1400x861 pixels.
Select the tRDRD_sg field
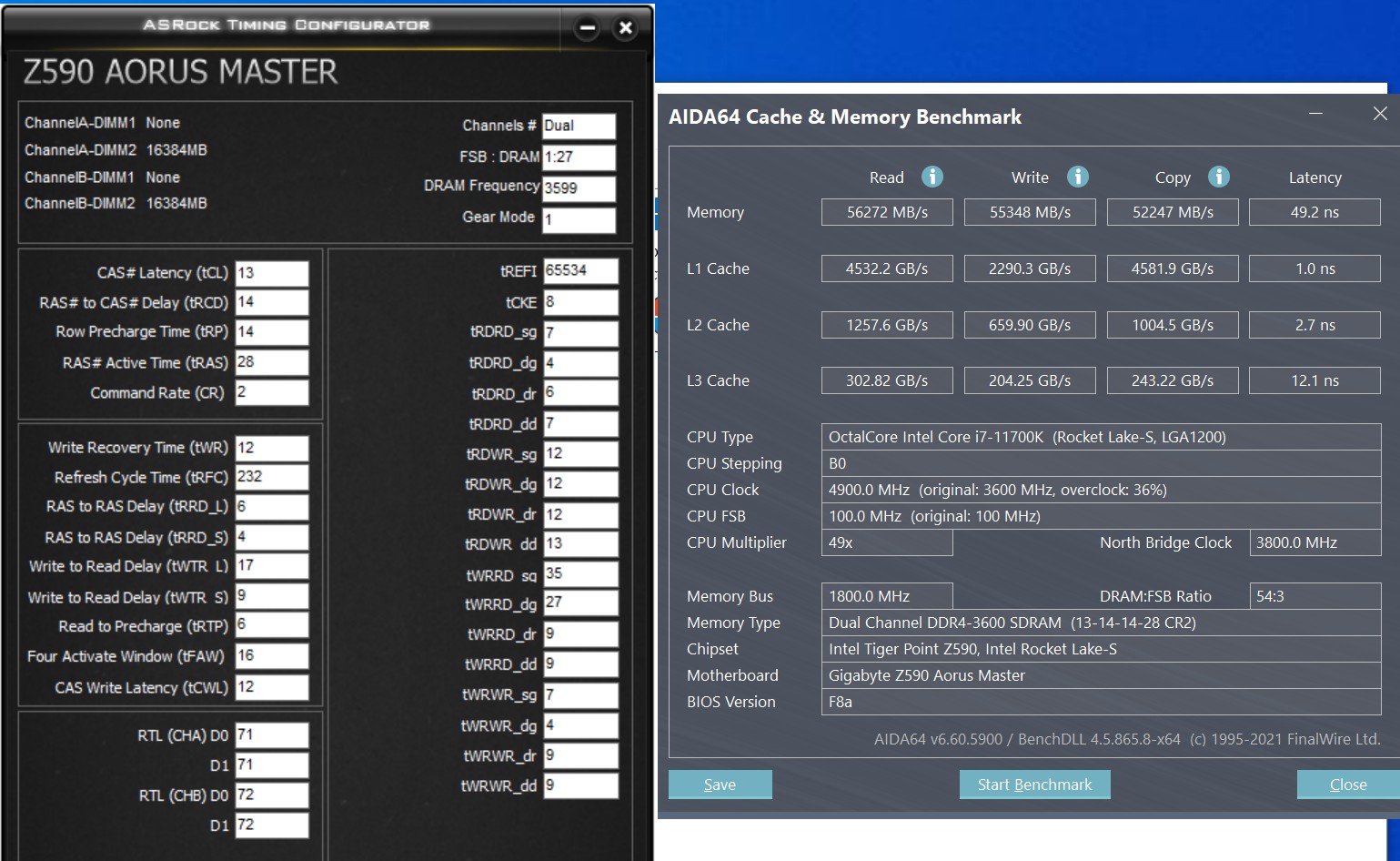click(581, 333)
